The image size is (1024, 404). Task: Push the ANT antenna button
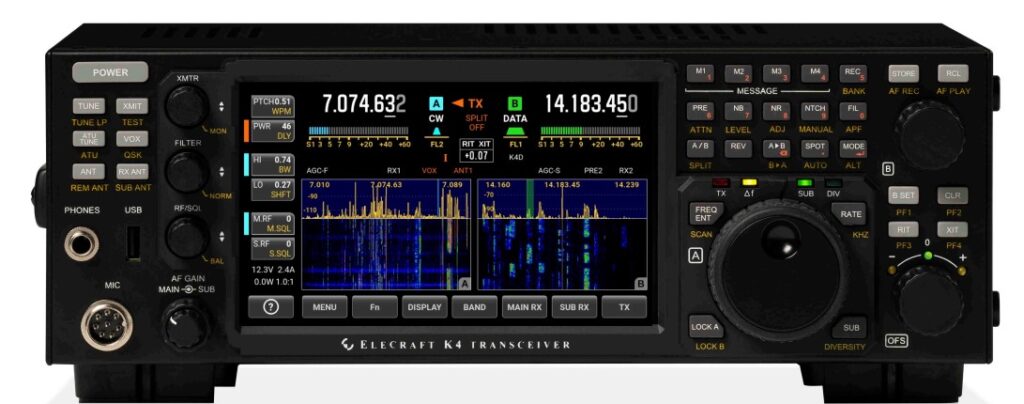click(x=88, y=172)
